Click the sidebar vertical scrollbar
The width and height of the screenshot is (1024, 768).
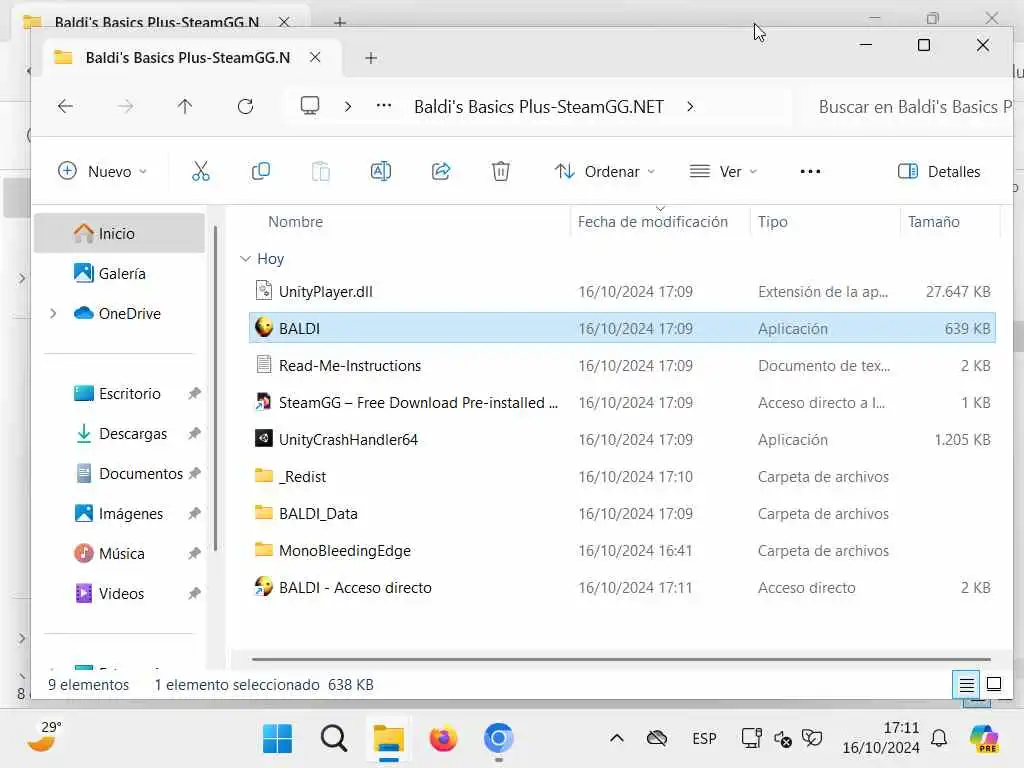(x=215, y=388)
